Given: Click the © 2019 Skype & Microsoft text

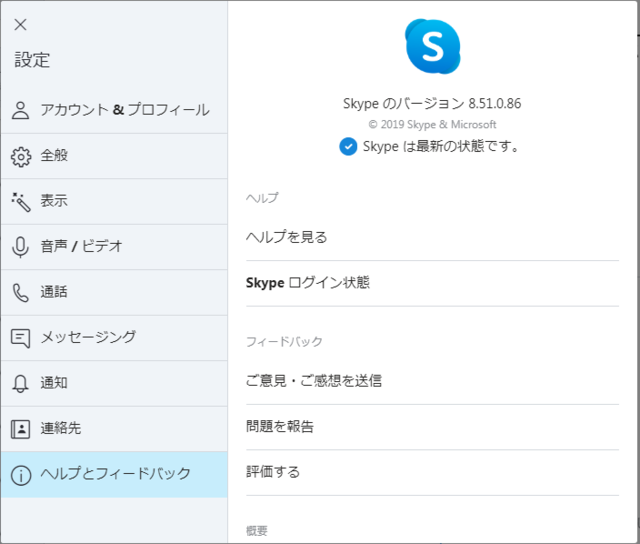Looking at the screenshot, I should 432,124.
